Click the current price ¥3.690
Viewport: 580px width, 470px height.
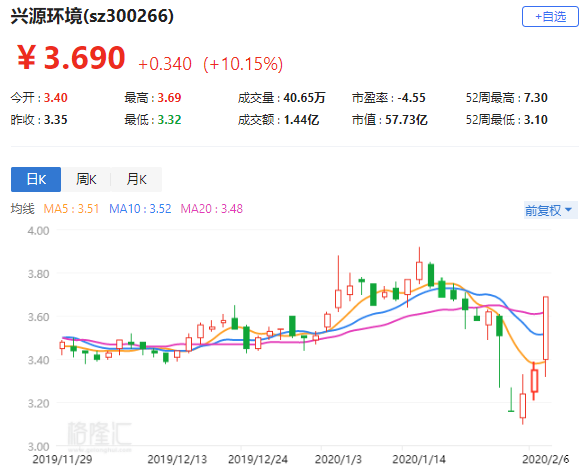(x=71, y=58)
